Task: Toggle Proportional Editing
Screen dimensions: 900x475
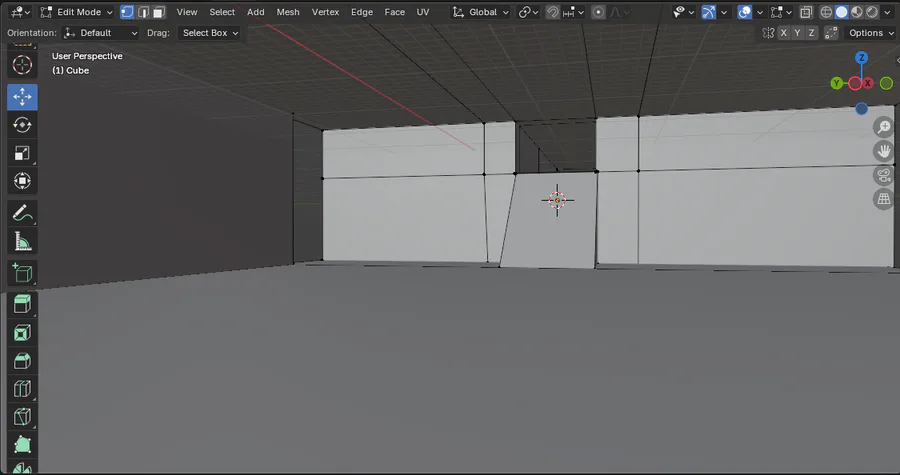Action: [598, 12]
